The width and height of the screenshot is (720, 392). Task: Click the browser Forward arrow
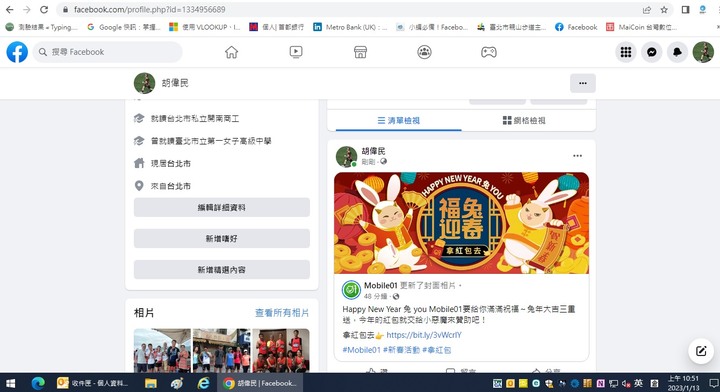(x=27, y=9)
